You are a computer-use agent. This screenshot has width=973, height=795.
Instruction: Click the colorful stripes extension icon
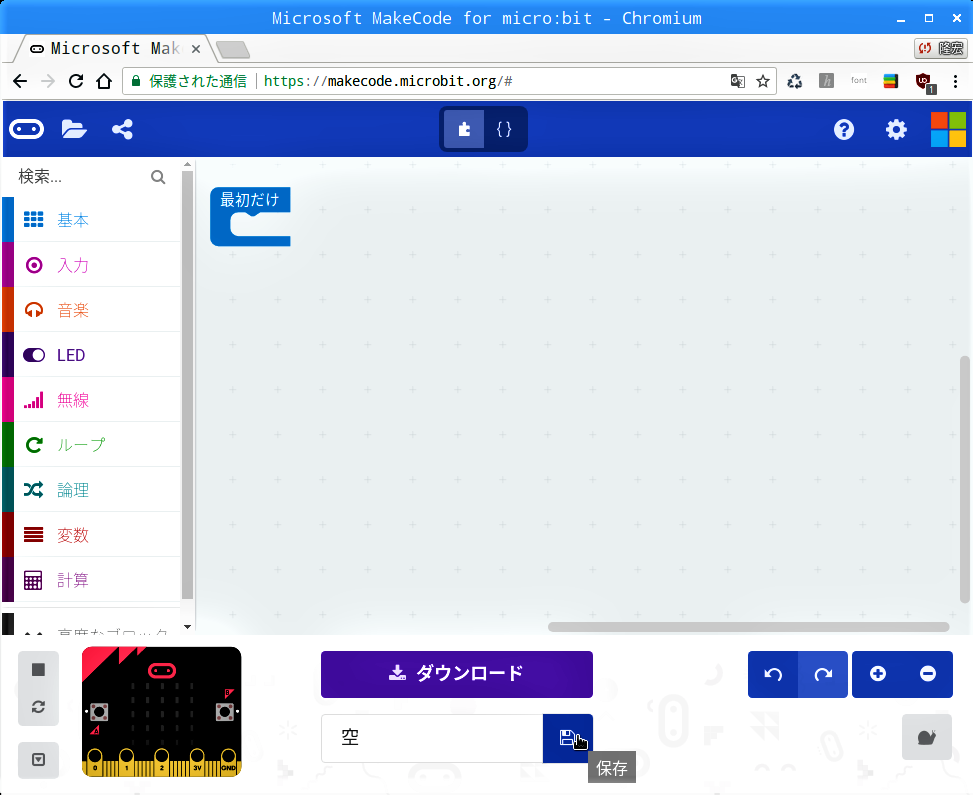pos(890,81)
